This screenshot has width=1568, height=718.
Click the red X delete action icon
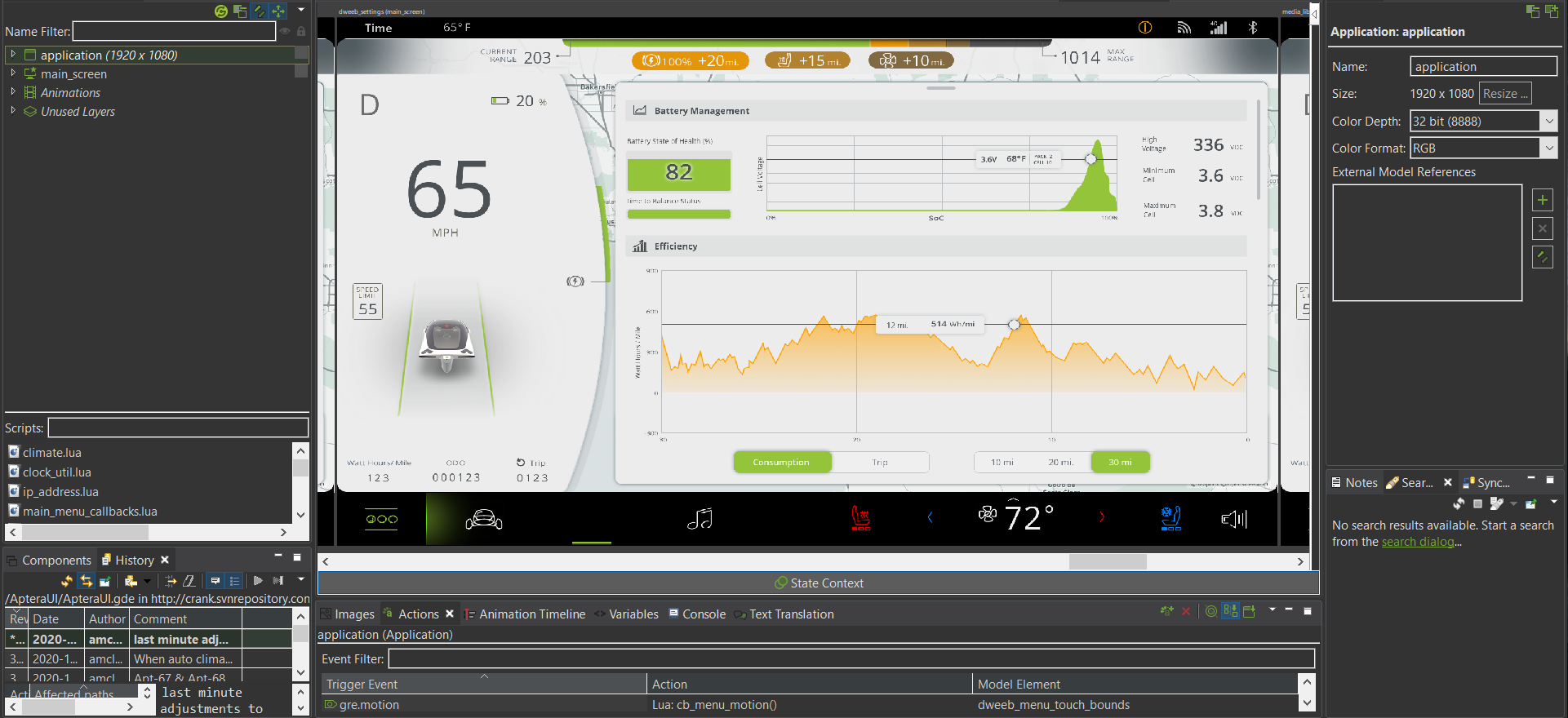pos(1186,610)
